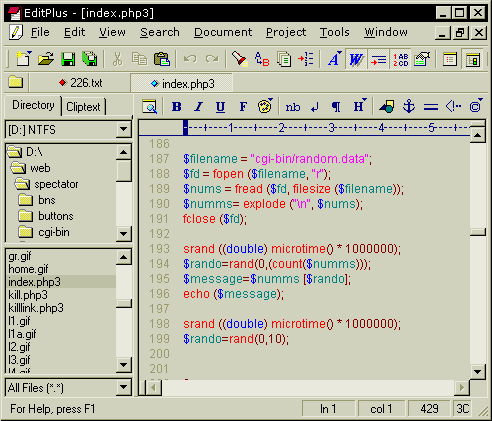
Task: Click the Paste clipboard icon
Action: (162, 59)
